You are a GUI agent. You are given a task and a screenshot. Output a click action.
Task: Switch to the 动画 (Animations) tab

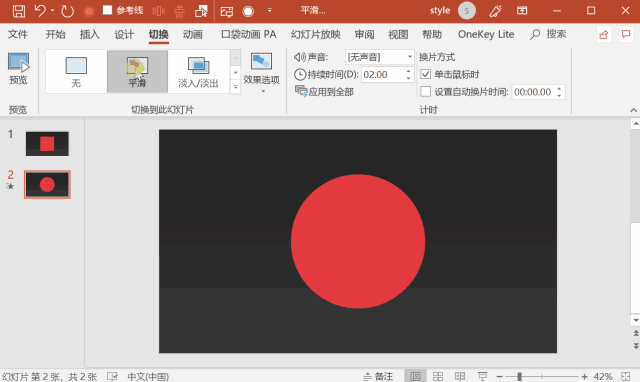[193, 34]
